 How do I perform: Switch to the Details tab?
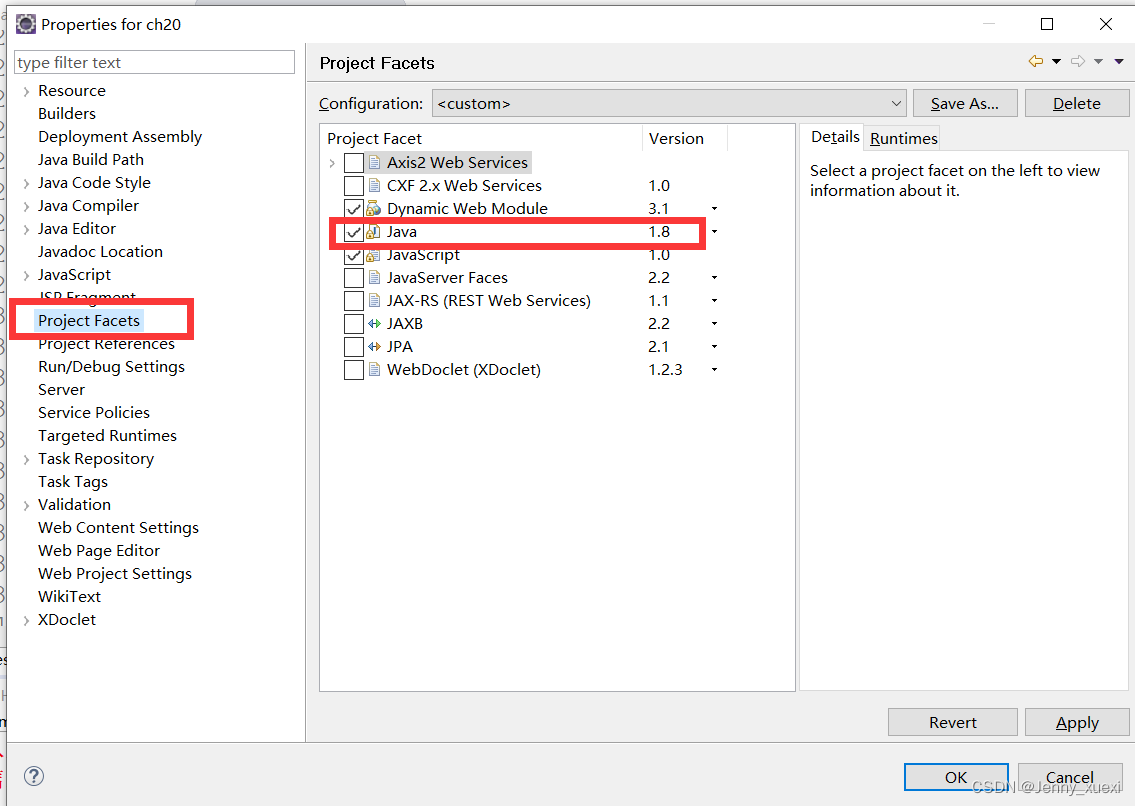[x=835, y=137]
